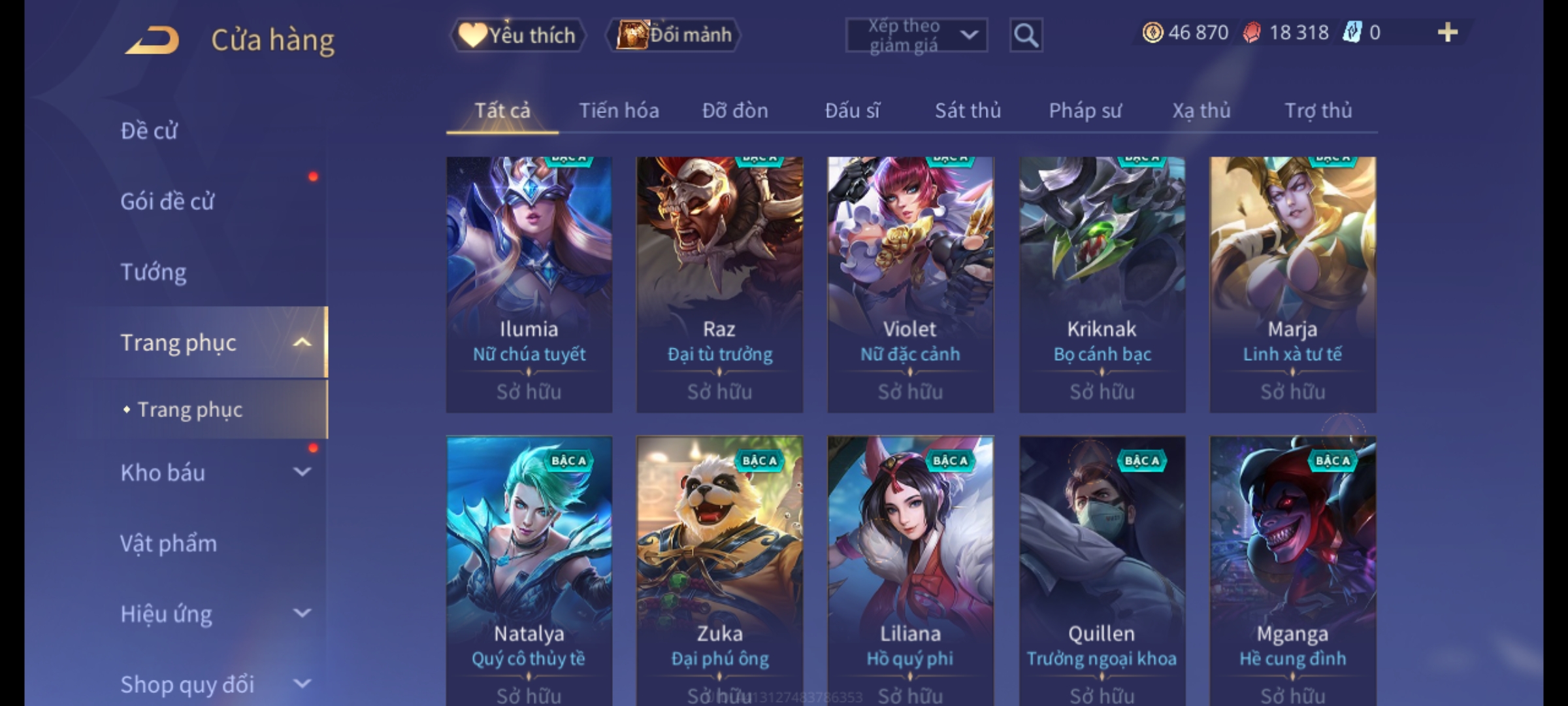Tap the back arrow beside Cửa hàng
The height and width of the screenshot is (706, 1568).
(x=153, y=41)
